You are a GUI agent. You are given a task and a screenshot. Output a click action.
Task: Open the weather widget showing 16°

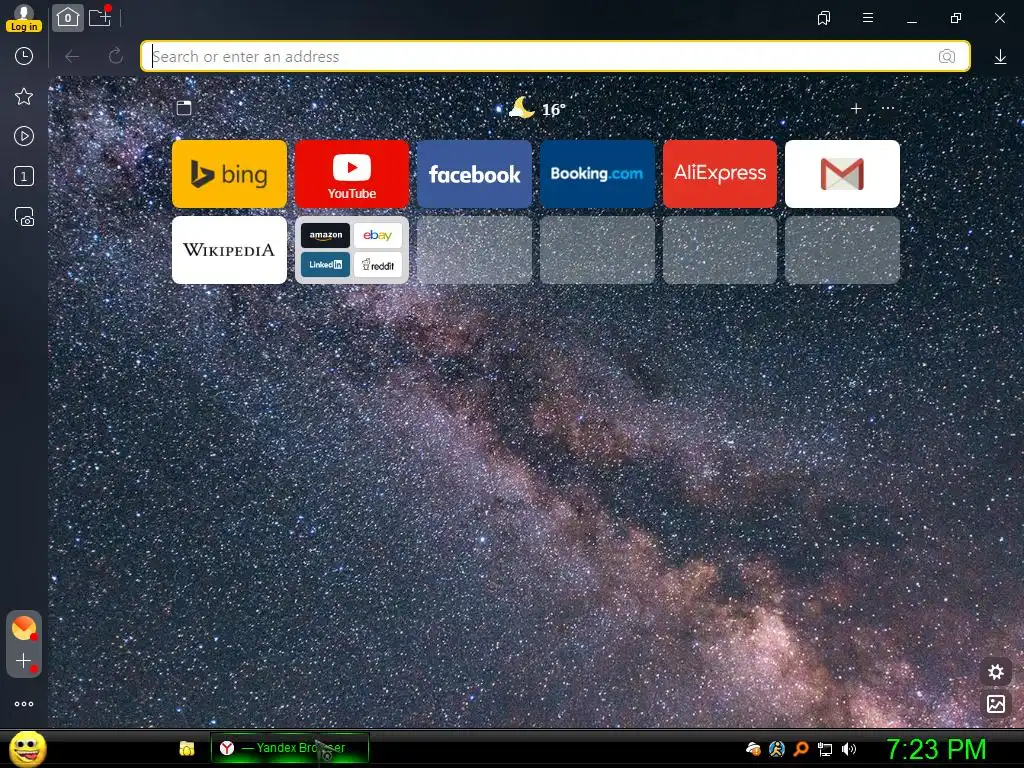pyautogui.click(x=537, y=108)
